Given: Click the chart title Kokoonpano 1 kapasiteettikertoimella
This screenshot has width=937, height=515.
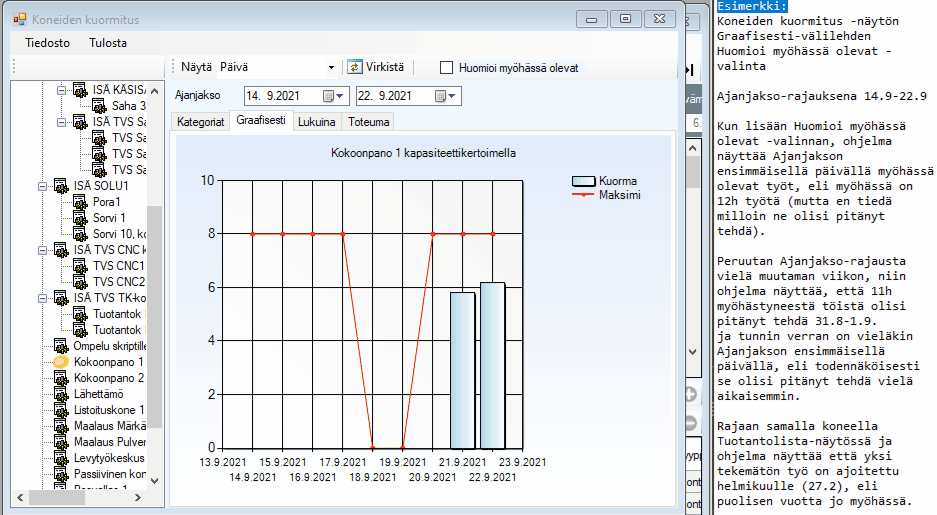Looking at the screenshot, I should tap(423, 153).
